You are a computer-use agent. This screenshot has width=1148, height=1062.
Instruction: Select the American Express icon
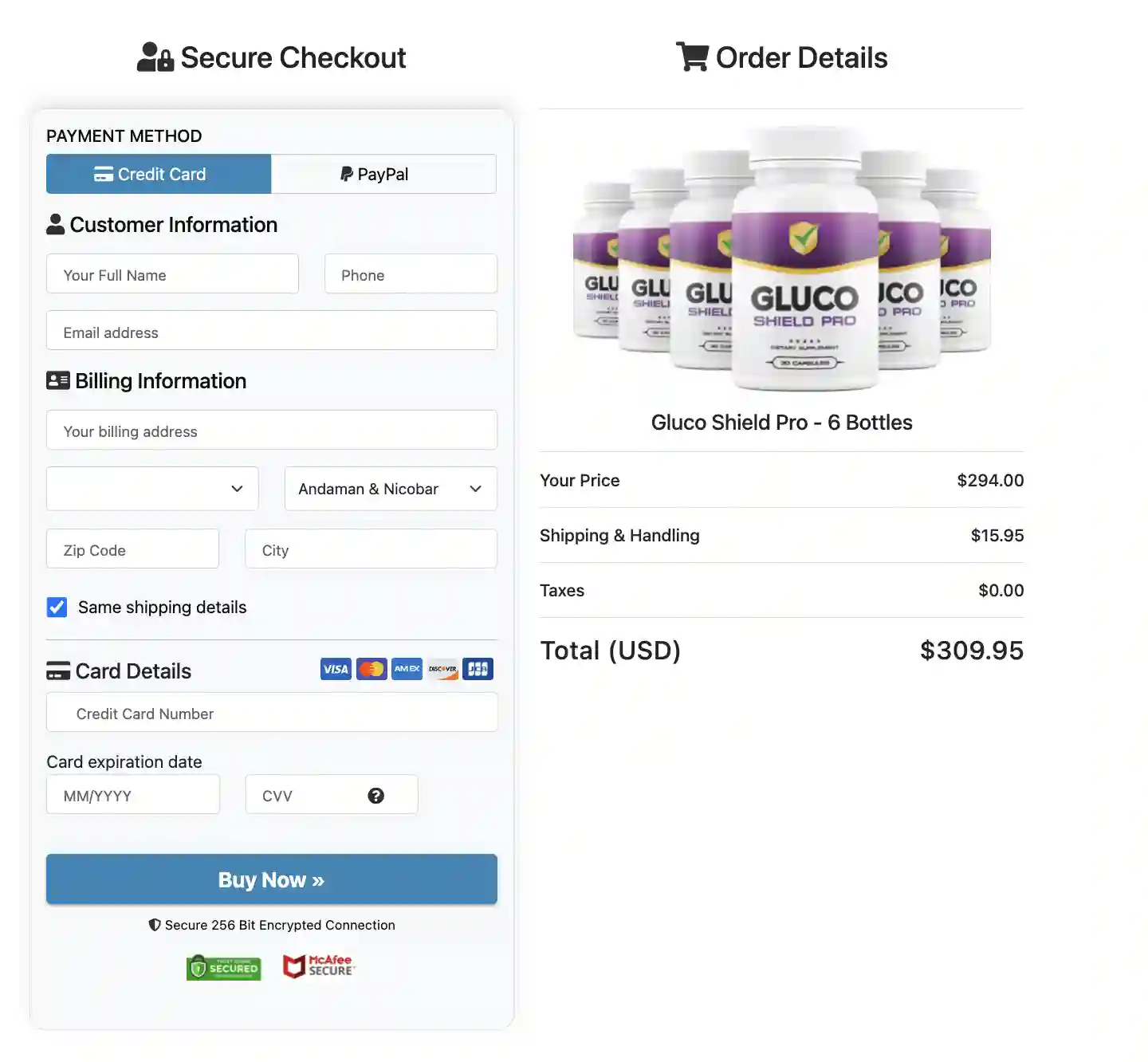[x=407, y=669]
